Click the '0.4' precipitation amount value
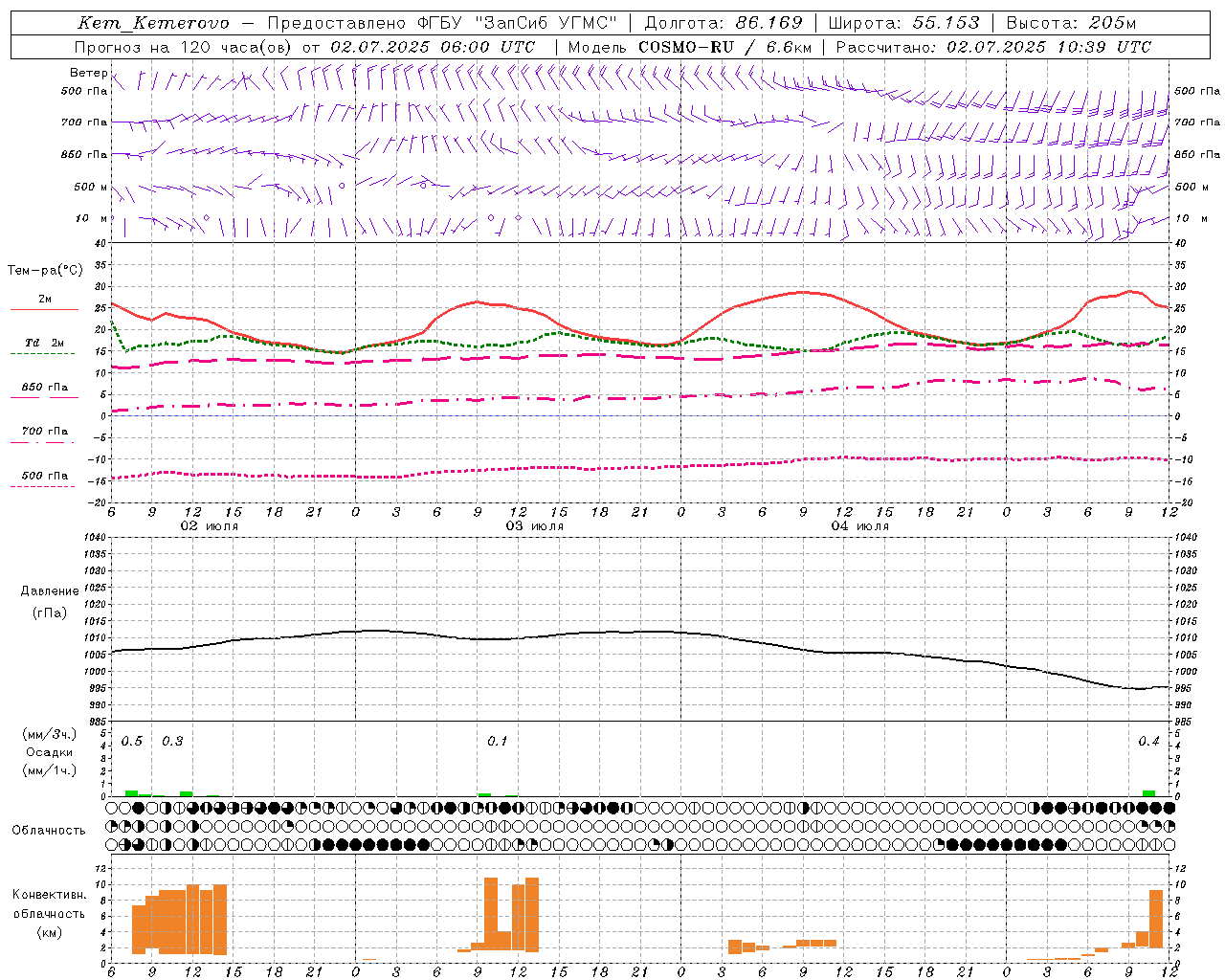 pyautogui.click(x=1148, y=742)
